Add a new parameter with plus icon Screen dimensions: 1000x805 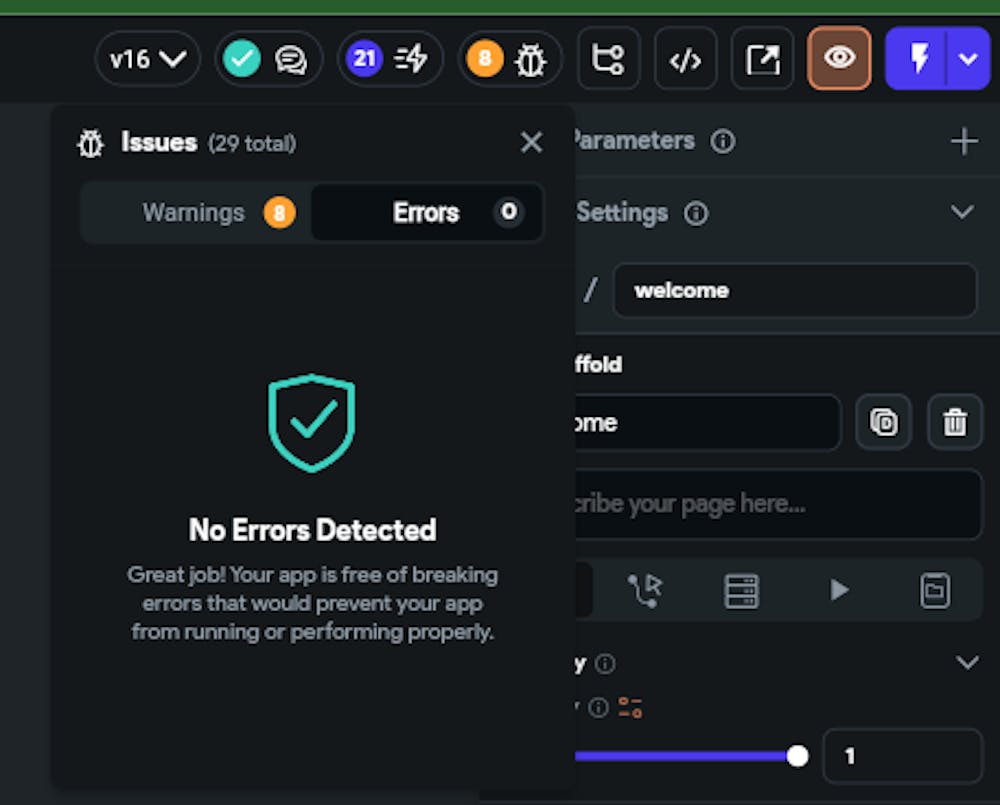point(964,141)
